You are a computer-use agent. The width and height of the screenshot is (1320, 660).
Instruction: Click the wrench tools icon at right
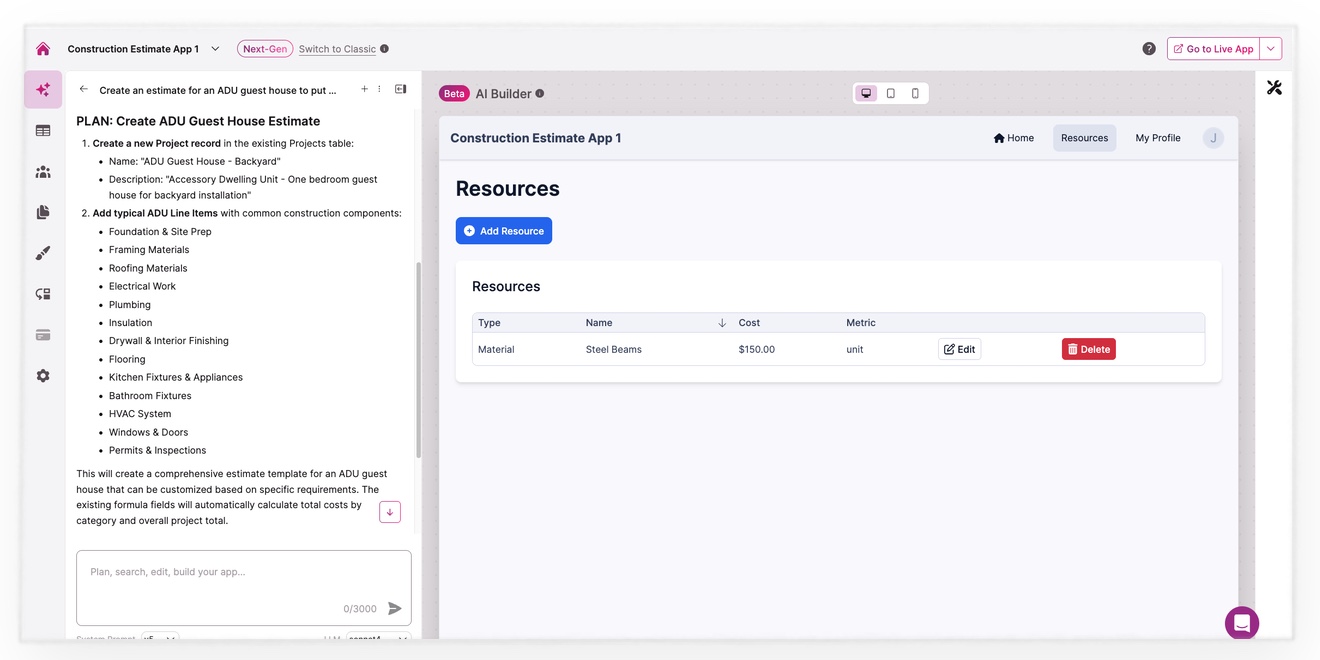tap(1274, 88)
